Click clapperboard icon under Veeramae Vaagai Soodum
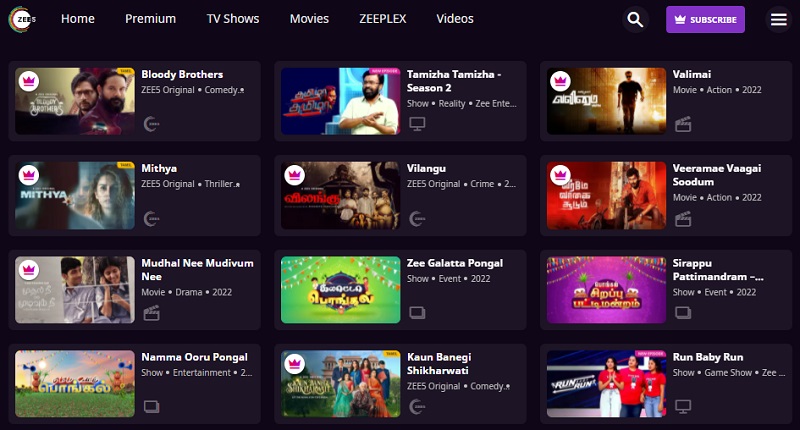Viewport: 800px width, 430px height. coord(683,219)
